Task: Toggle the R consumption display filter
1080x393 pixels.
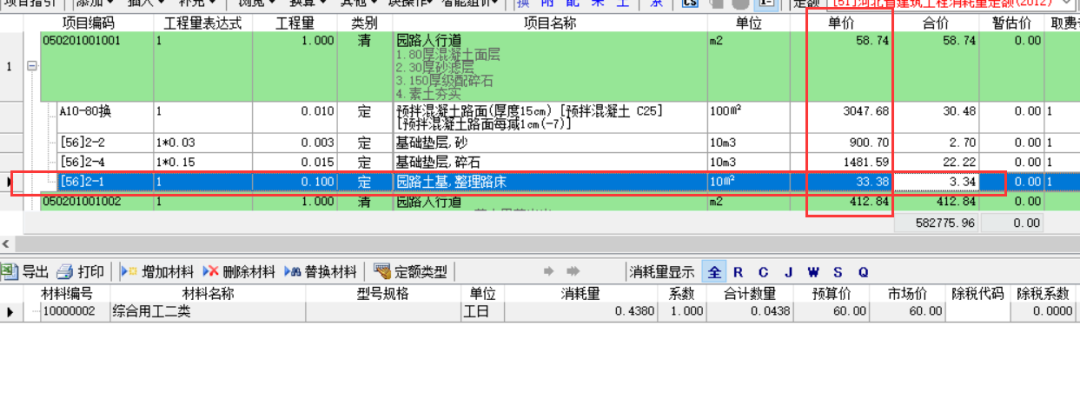Action: point(738,272)
